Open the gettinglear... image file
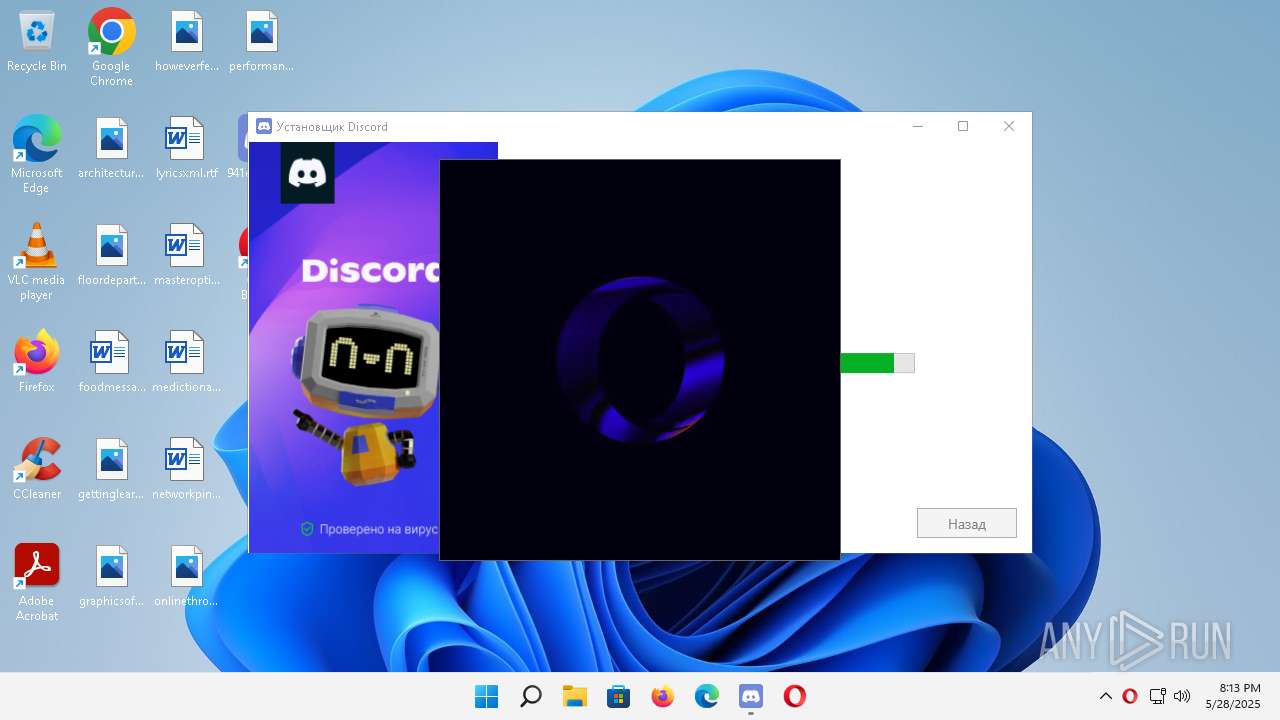 click(x=111, y=470)
